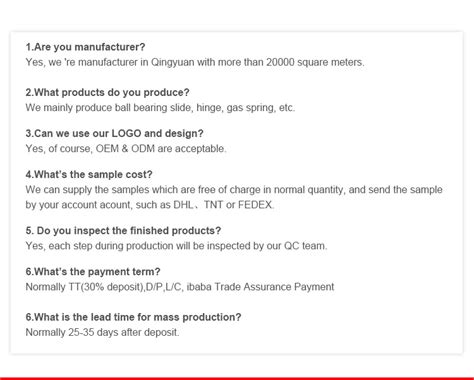Click "6.What is the lead time for mass production?"

[x=133, y=317]
